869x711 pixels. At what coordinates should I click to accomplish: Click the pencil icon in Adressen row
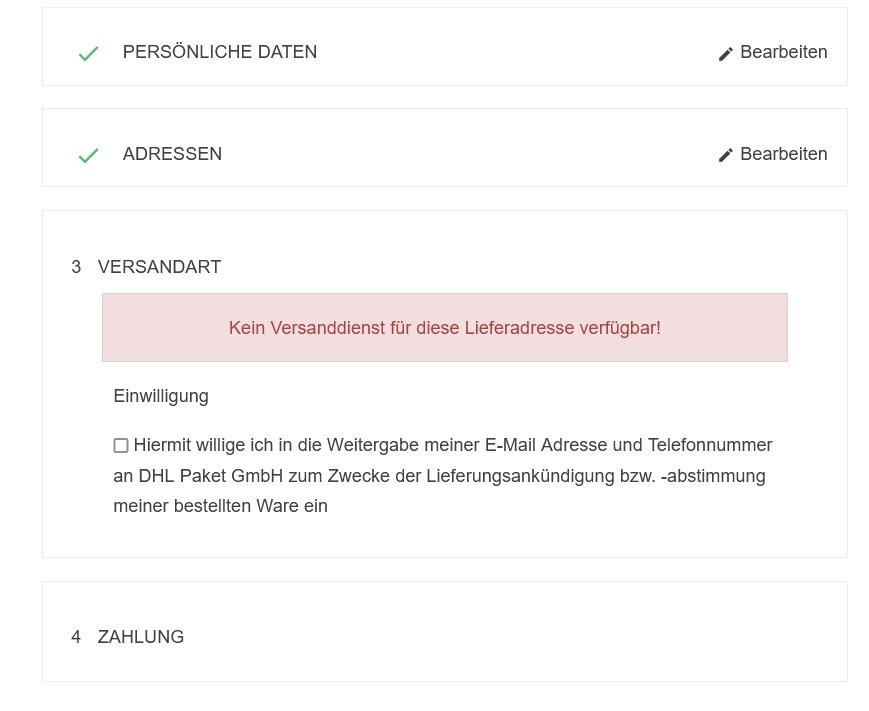(726, 155)
